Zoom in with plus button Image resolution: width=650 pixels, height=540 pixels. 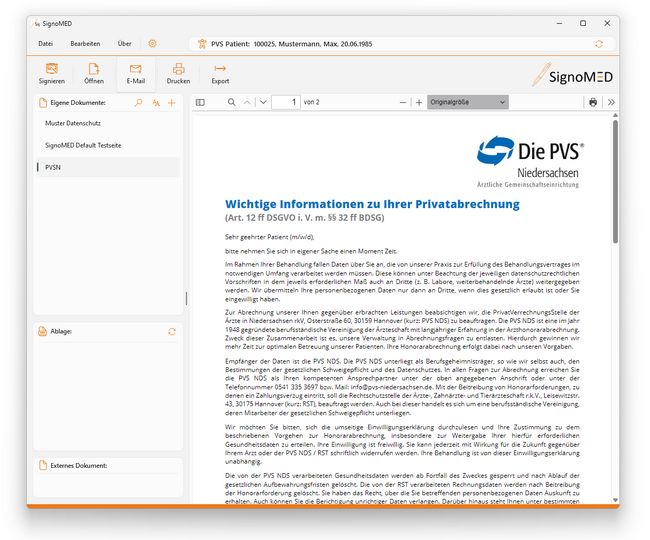(419, 102)
